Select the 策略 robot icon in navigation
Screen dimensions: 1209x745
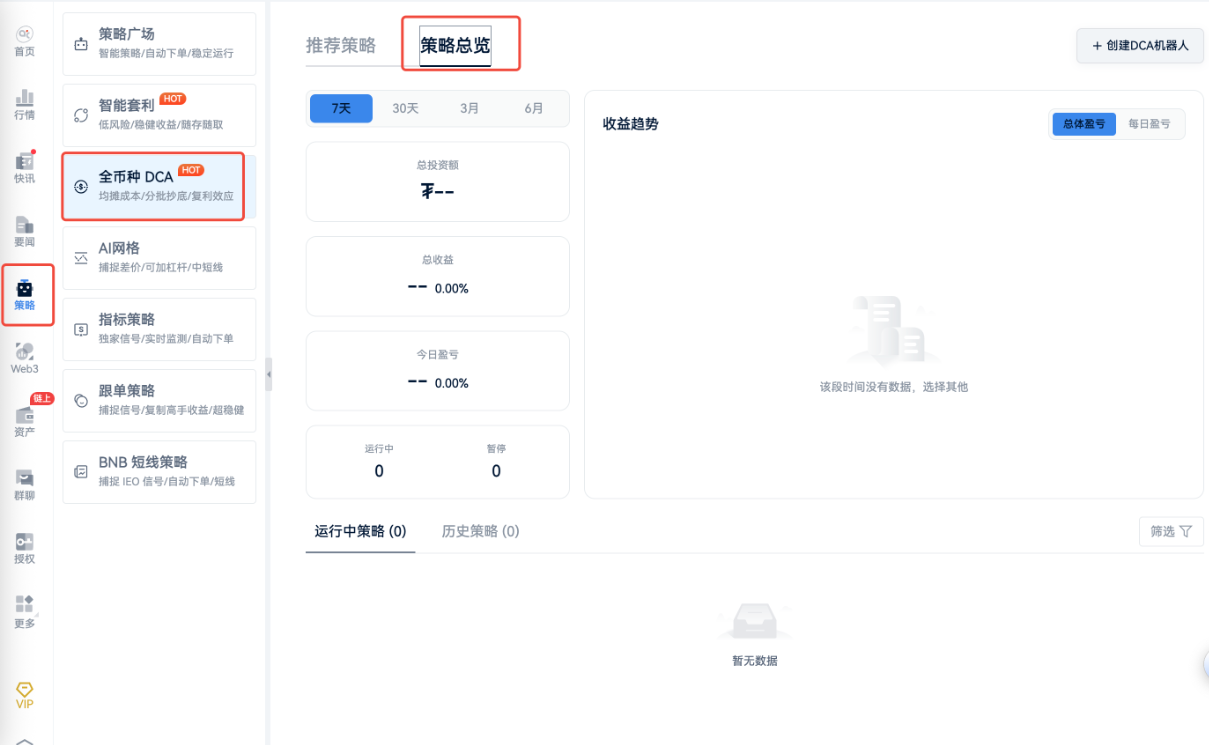coord(25,288)
